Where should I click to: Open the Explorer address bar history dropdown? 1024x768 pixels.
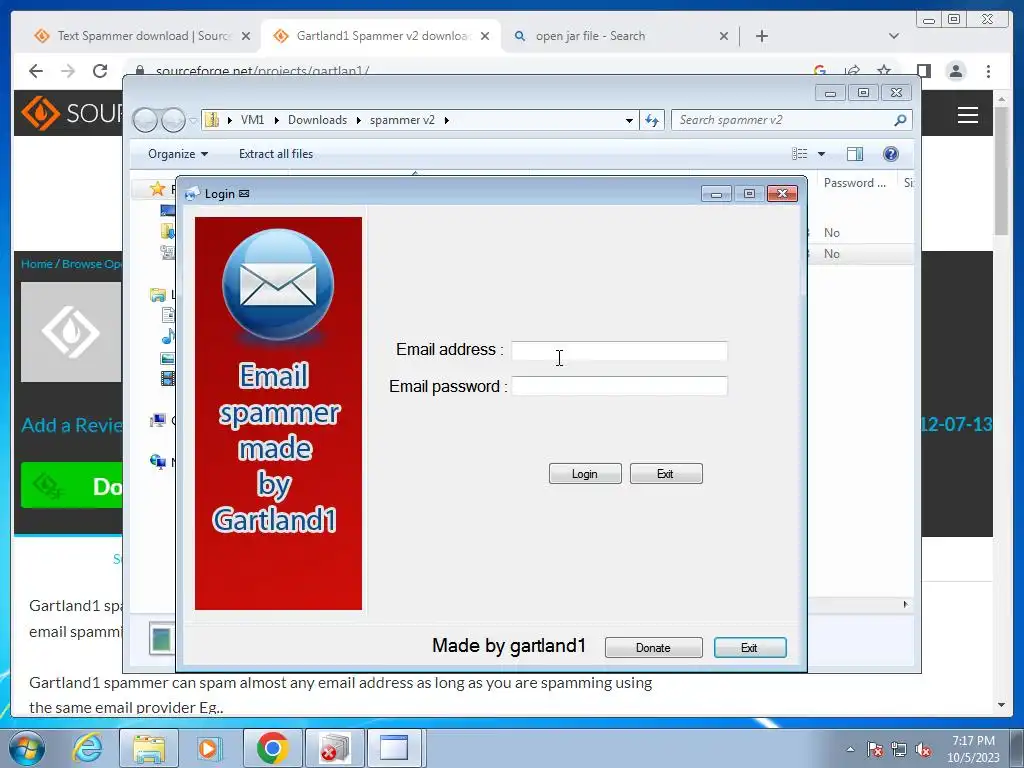[629, 120]
